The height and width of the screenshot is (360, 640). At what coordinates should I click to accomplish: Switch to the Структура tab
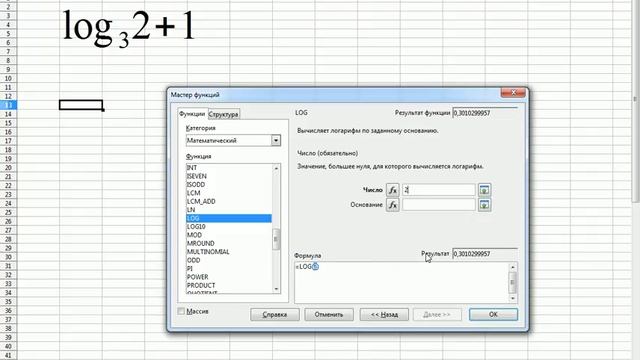click(x=223, y=114)
